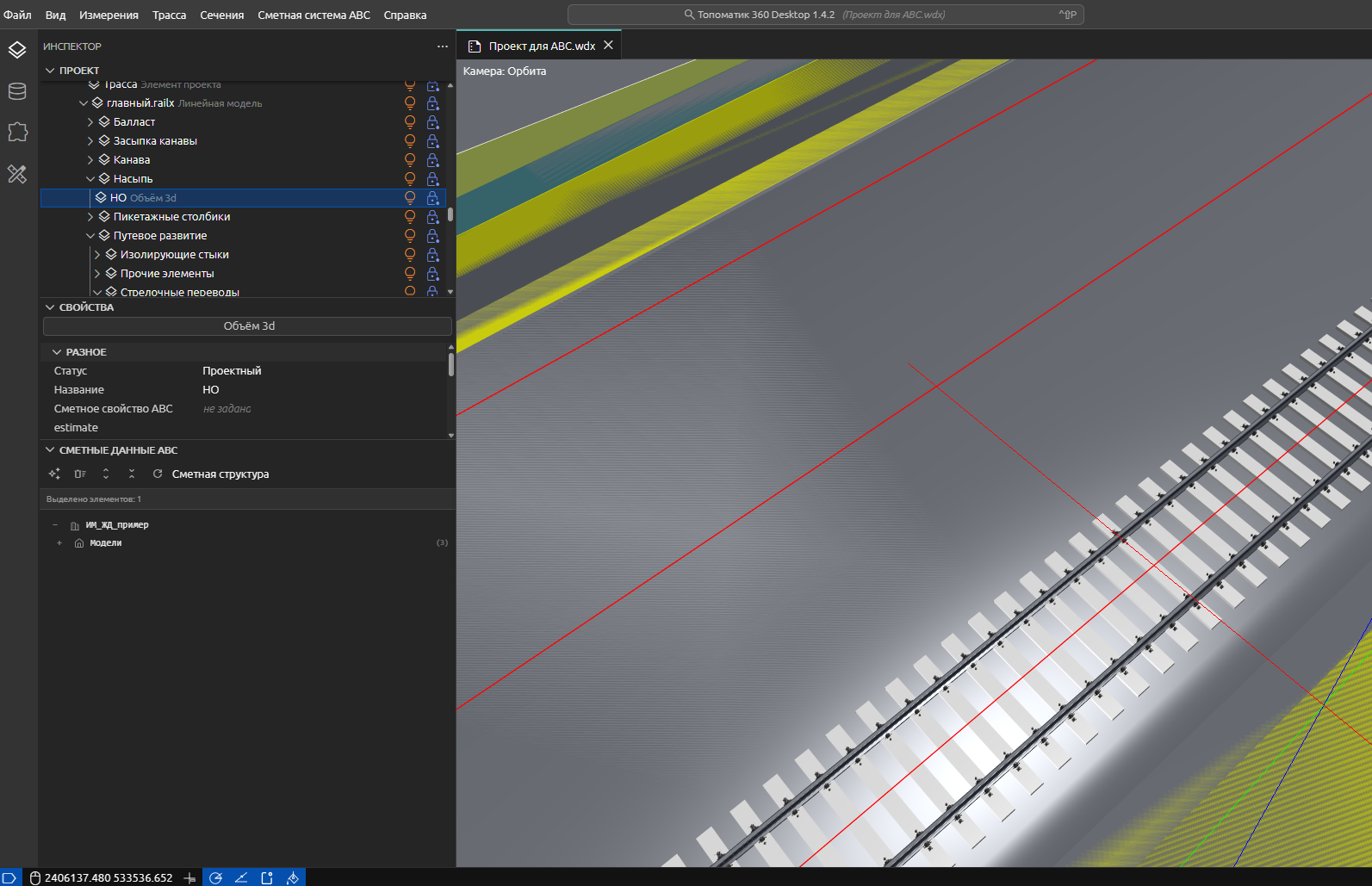The height and width of the screenshot is (886, 1372).
Task: Click the house icon next to Модели
Action: [79, 543]
